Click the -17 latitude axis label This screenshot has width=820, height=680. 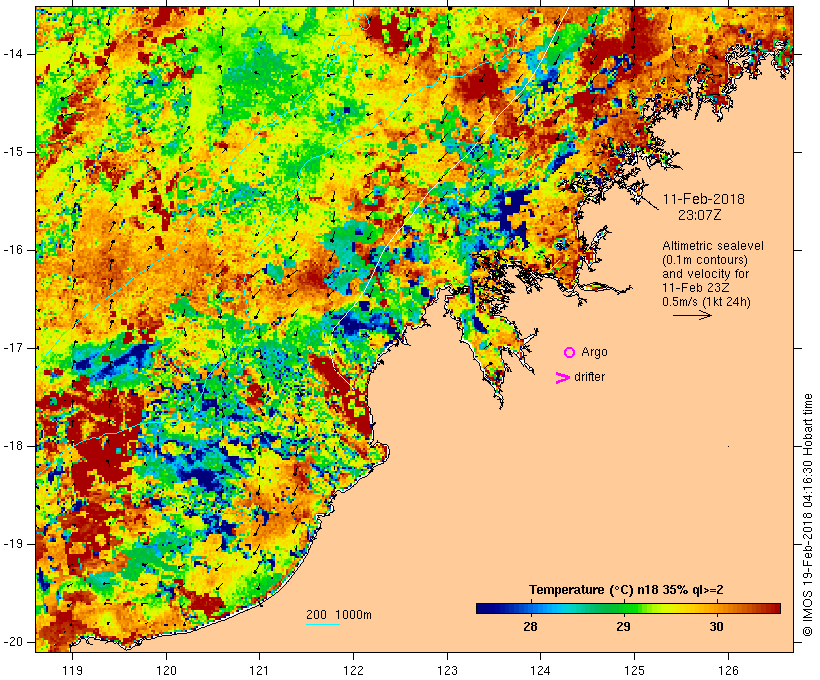(x=13, y=348)
